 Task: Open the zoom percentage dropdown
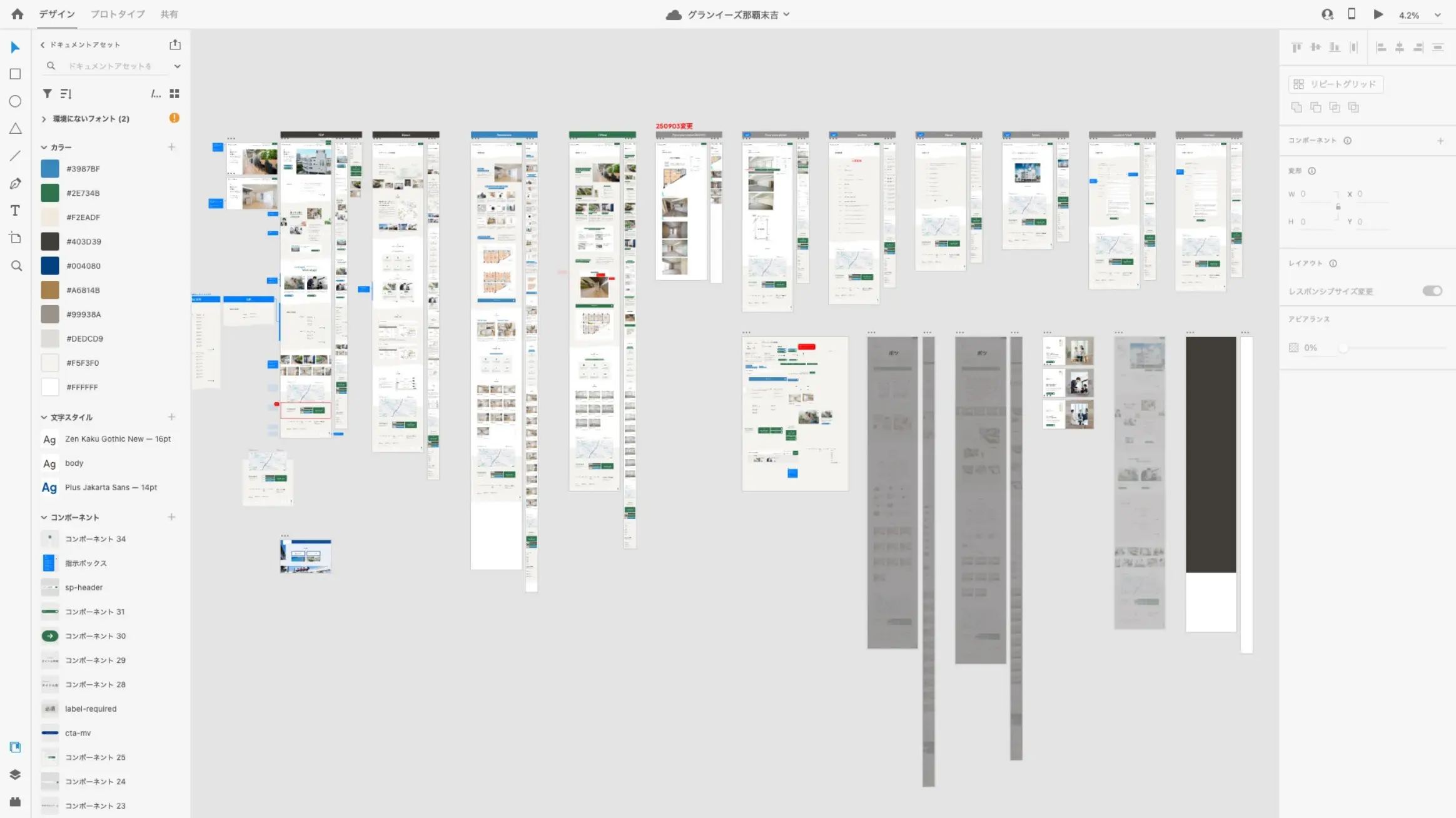coord(1437,15)
